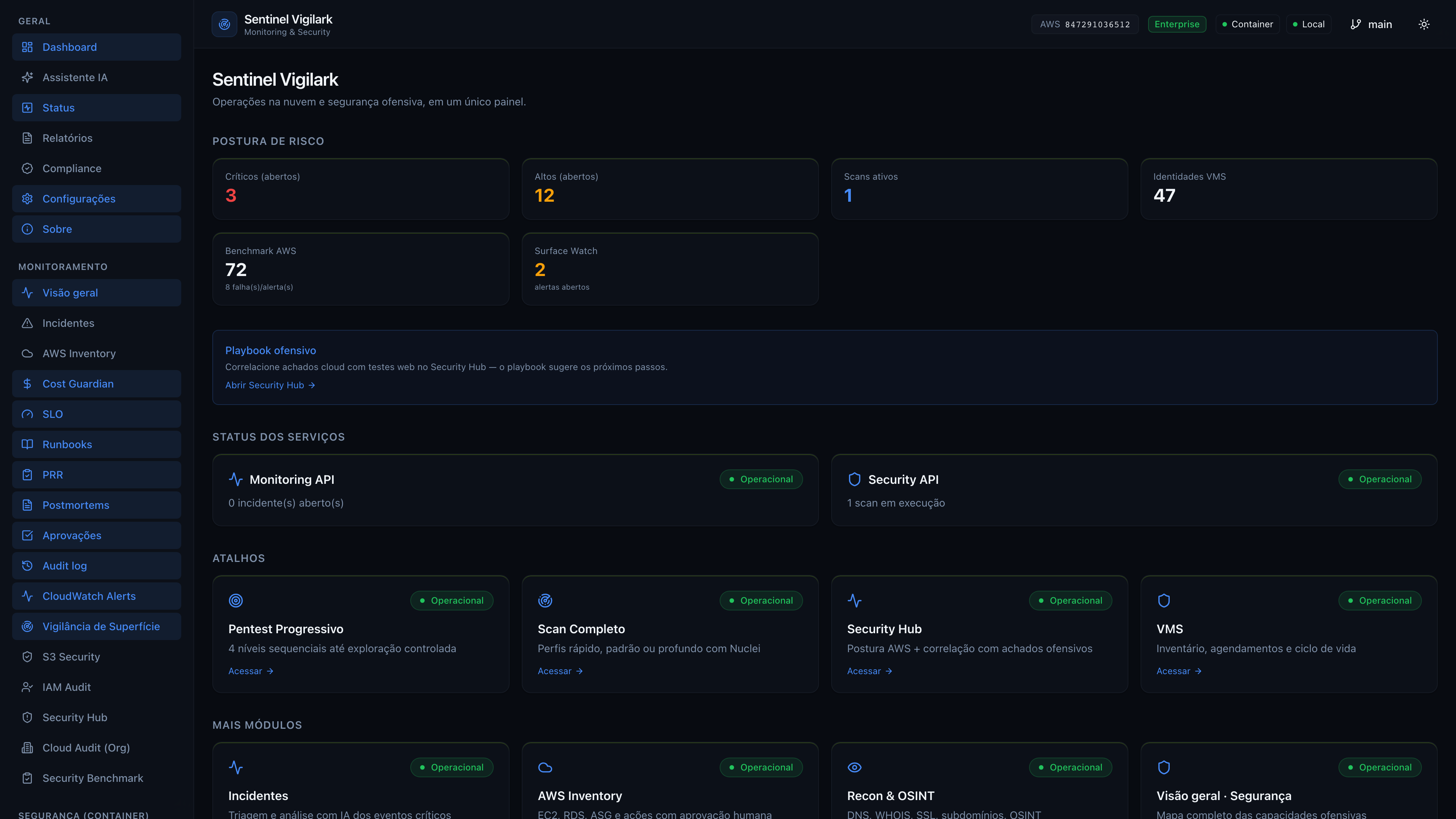
Task: Click the Monitoring API pulse icon
Action: pyautogui.click(x=236, y=479)
